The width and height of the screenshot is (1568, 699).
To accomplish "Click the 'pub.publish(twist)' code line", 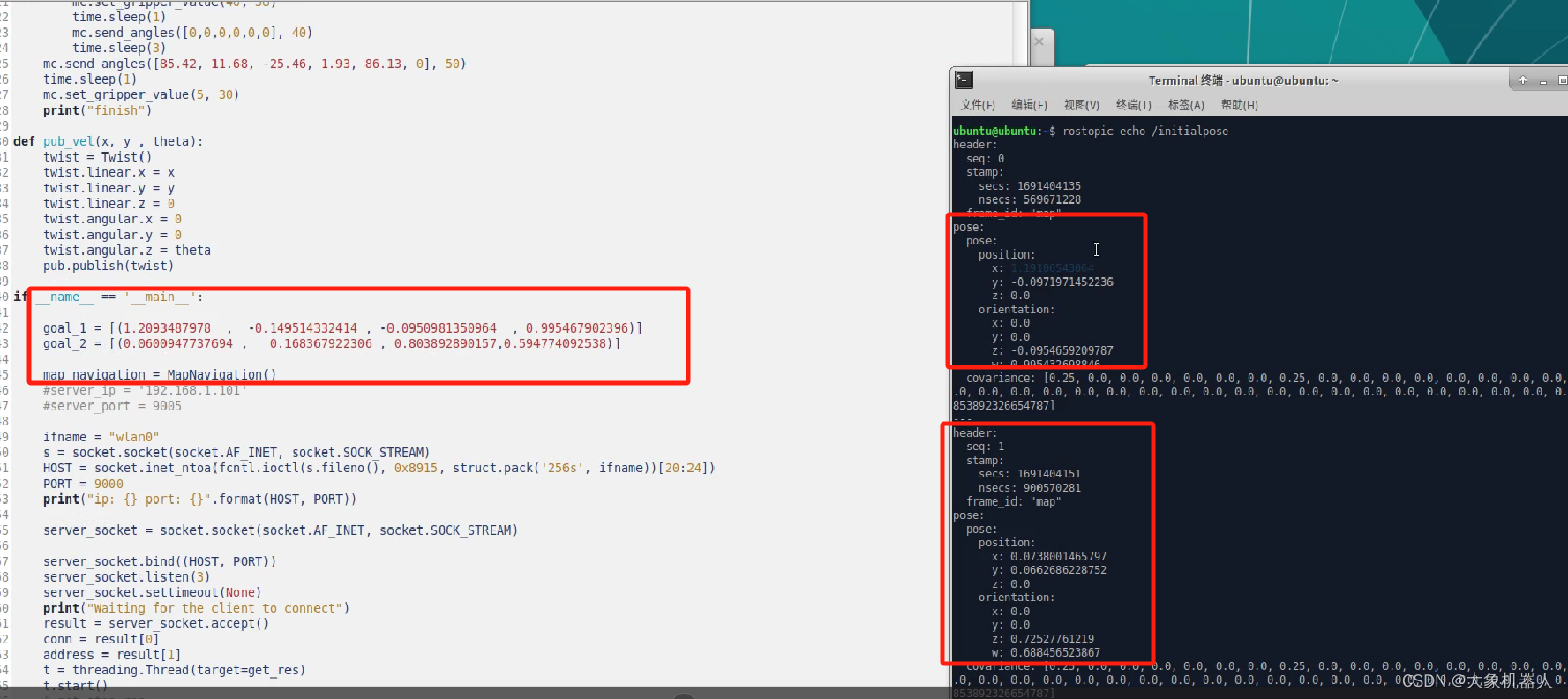I will [x=109, y=266].
